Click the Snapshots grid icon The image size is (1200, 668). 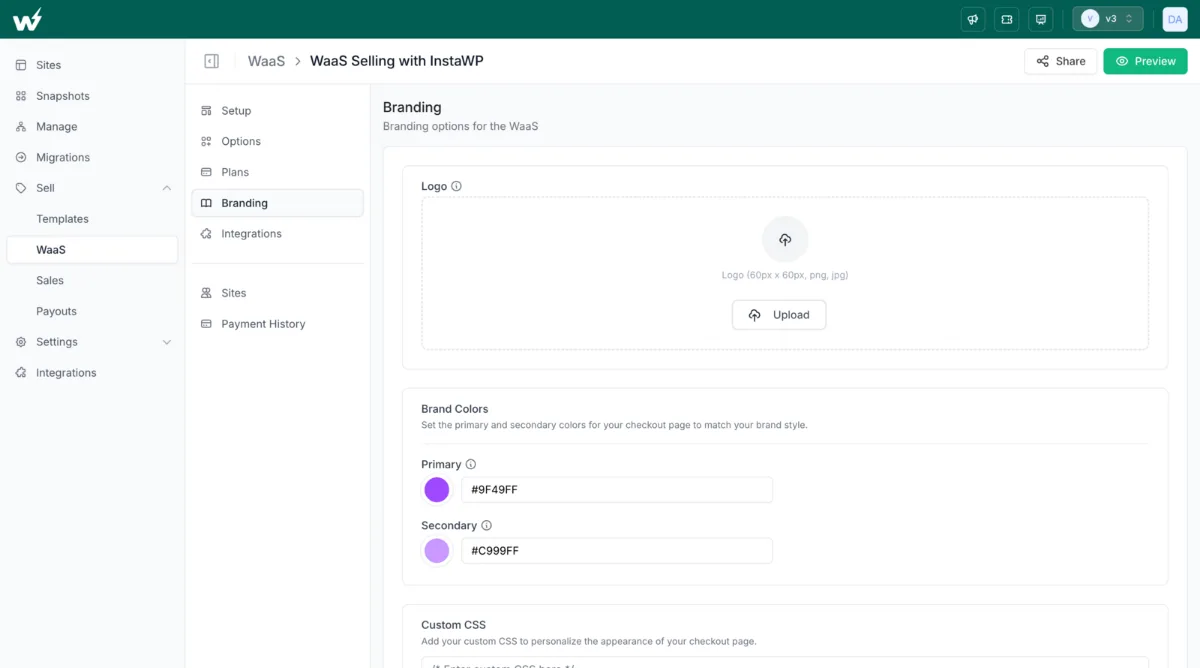click(21, 96)
